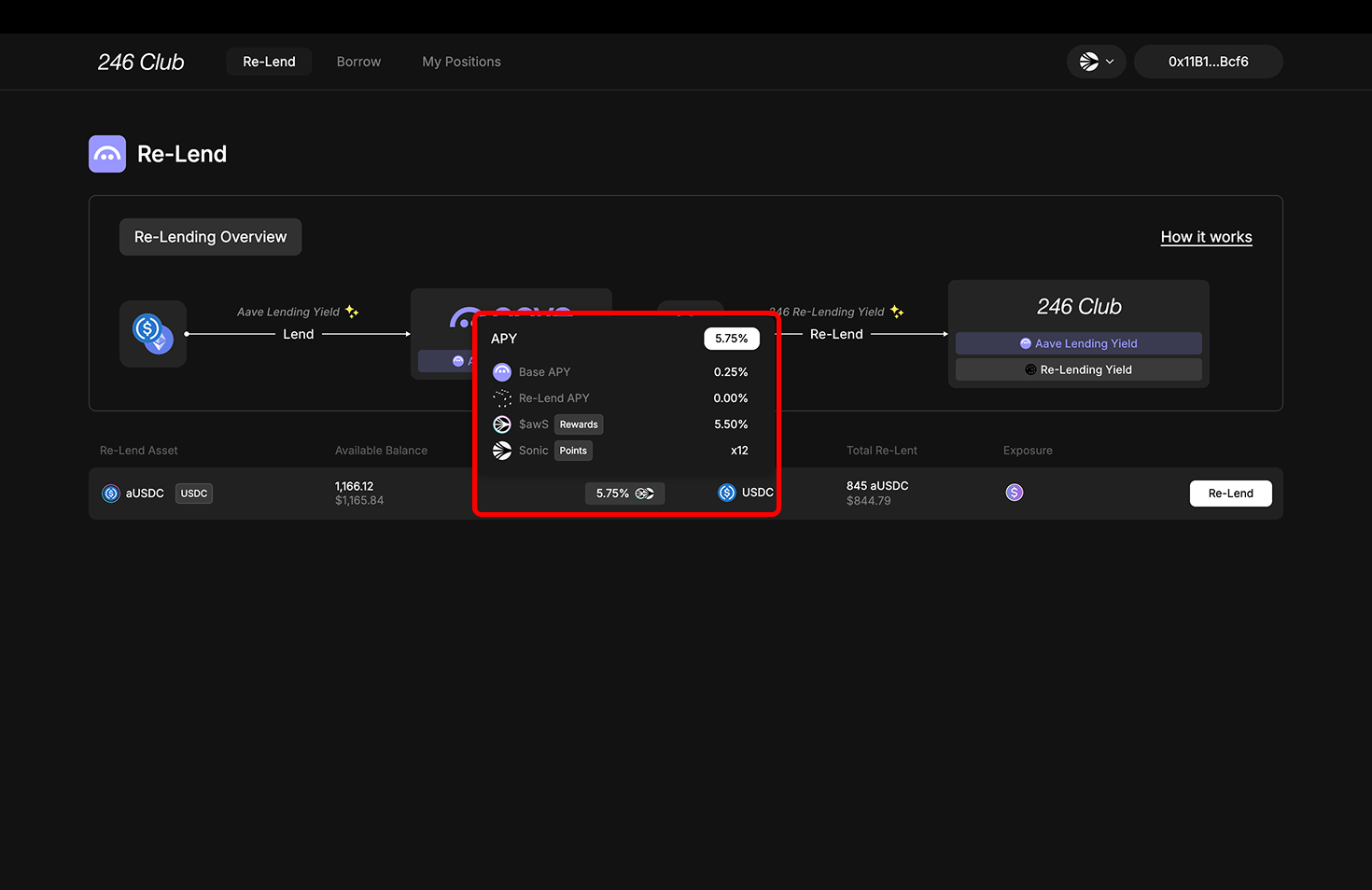Click the USDC coin icon beside USDC label
1372x890 pixels.
click(x=727, y=493)
